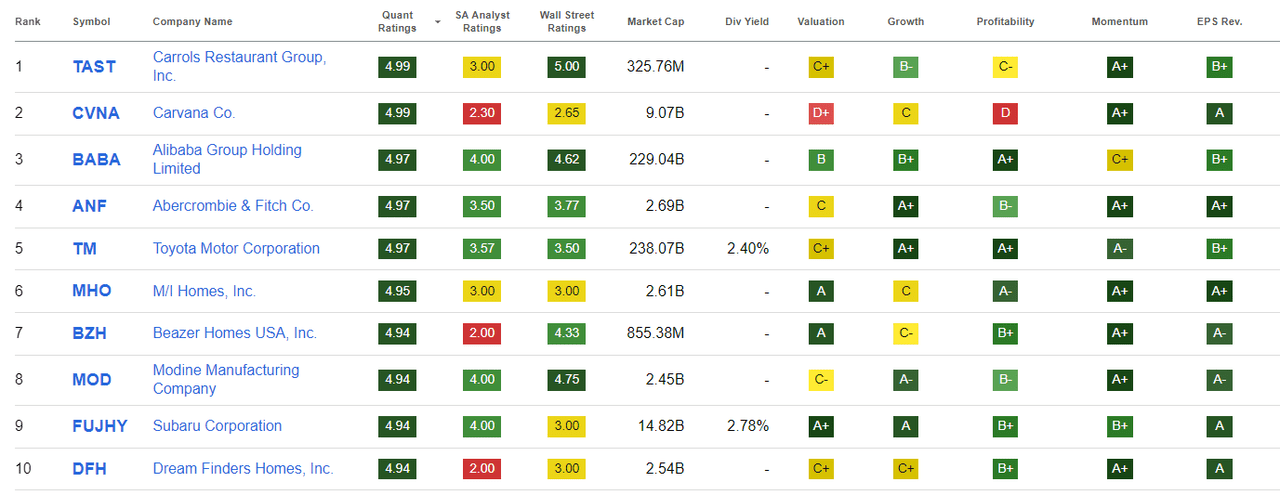
Task: Open Abercrombie & Fitch Co. page
Action: pyautogui.click(x=233, y=206)
